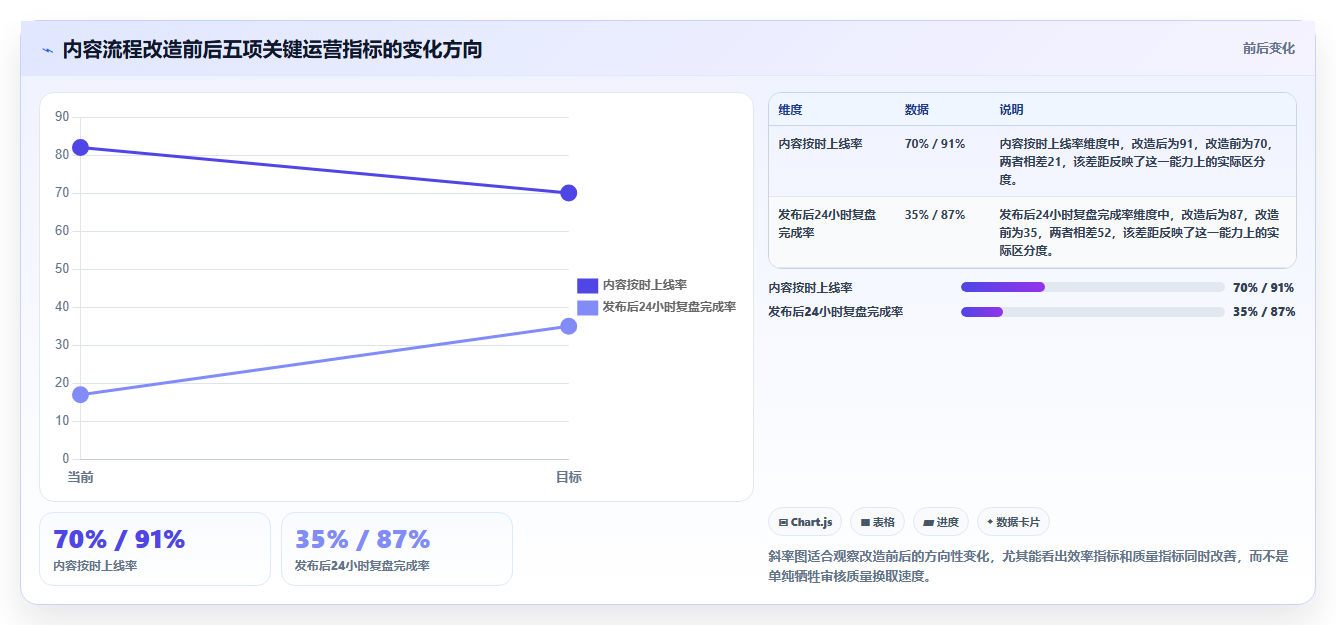Click the 数据卡片 tag

click(x=1013, y=522)
